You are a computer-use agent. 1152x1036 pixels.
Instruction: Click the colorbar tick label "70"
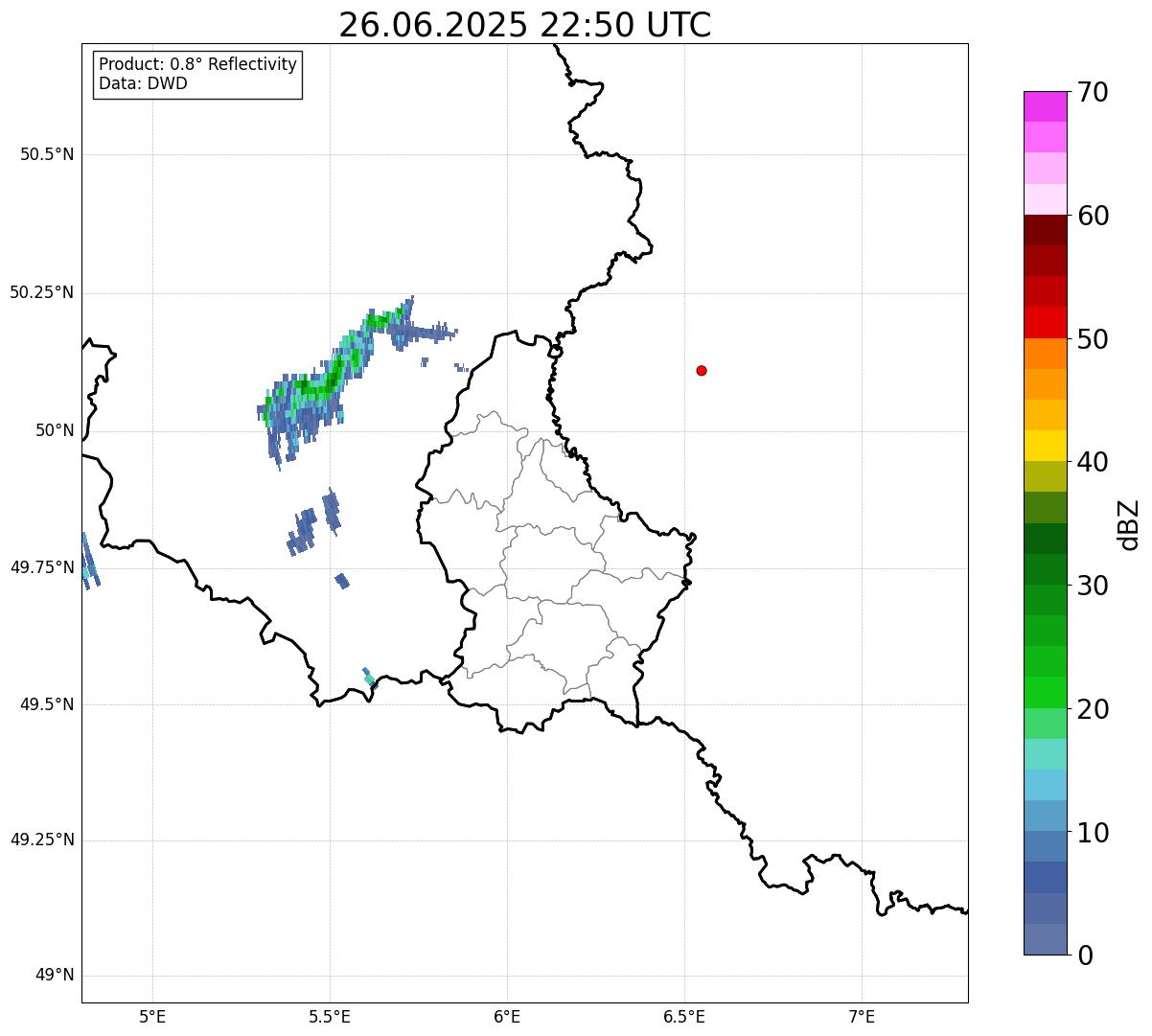coord(1093,92)
